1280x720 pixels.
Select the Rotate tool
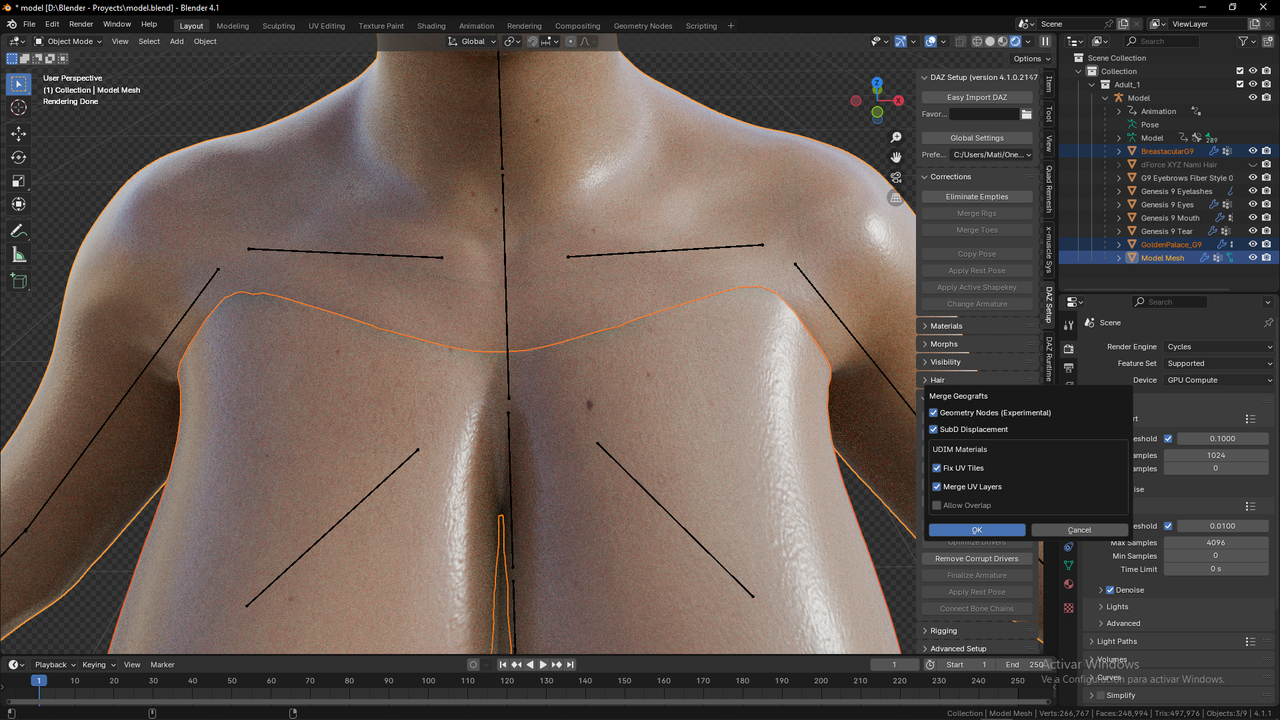tap(19, 157)
